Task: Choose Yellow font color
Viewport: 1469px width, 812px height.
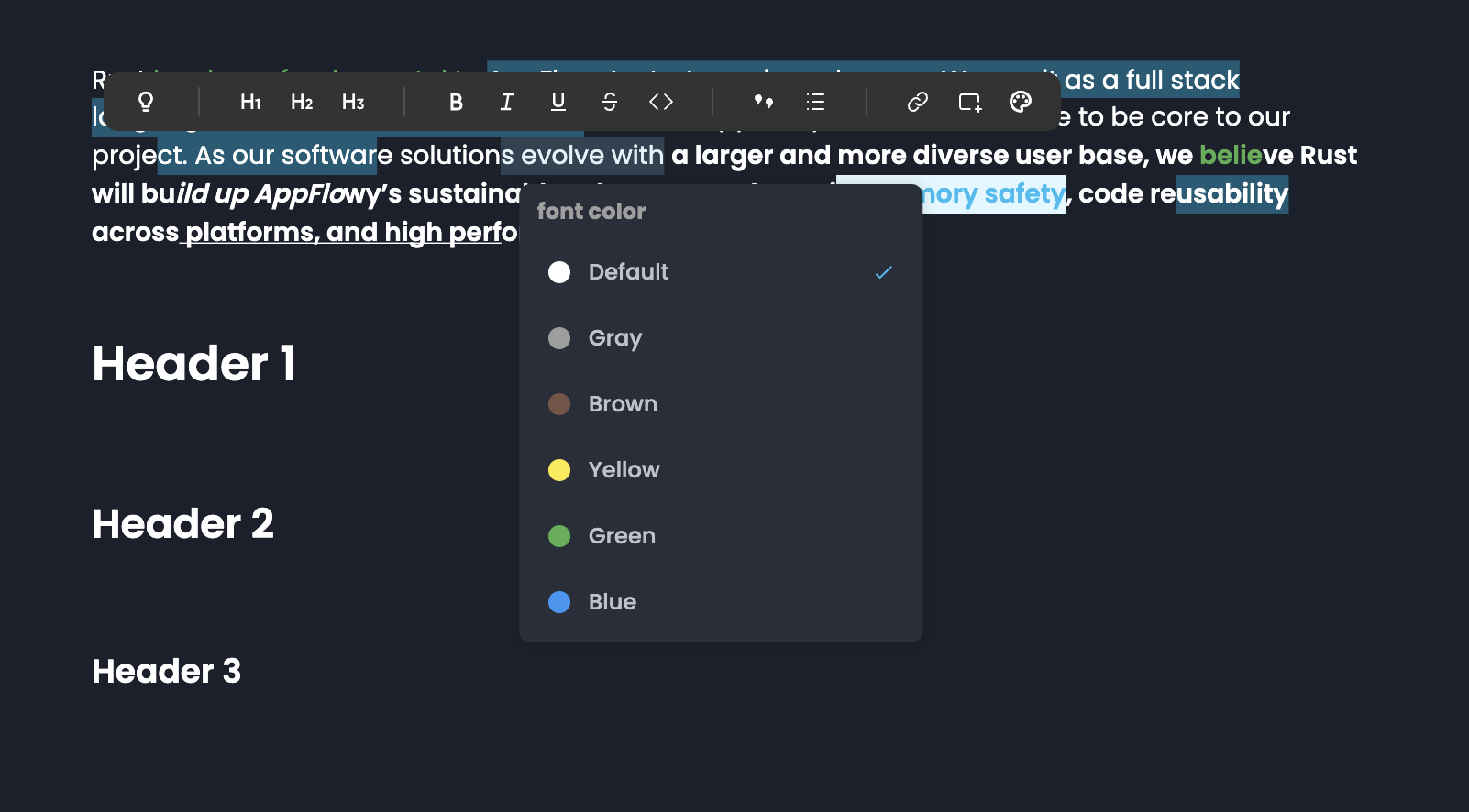Action: pos(721,470)
